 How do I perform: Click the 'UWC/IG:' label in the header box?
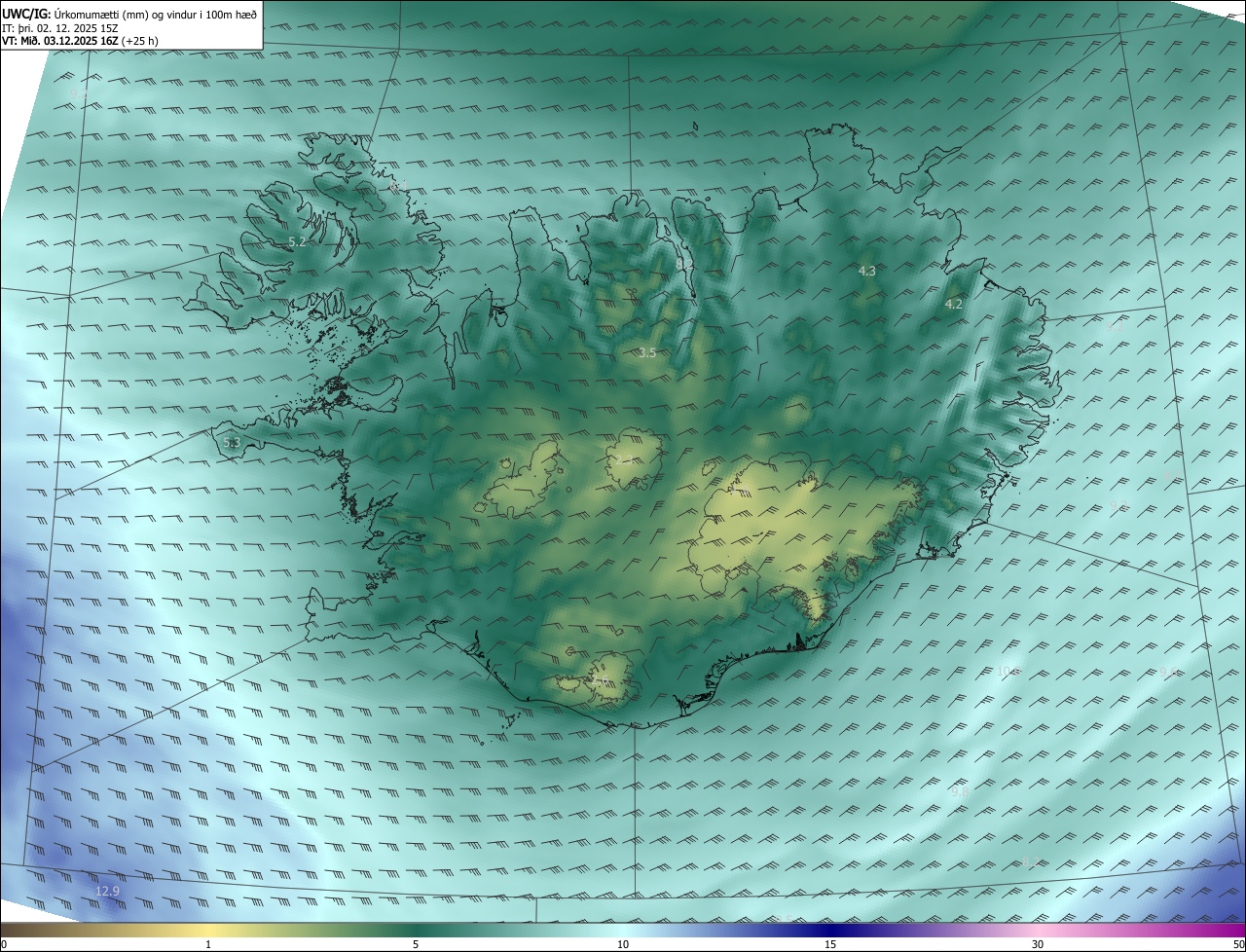26,14
